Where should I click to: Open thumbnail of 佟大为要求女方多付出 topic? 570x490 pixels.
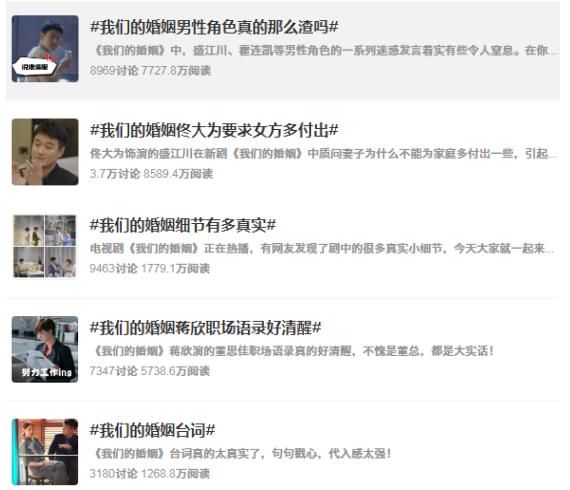tap(45, 152)
